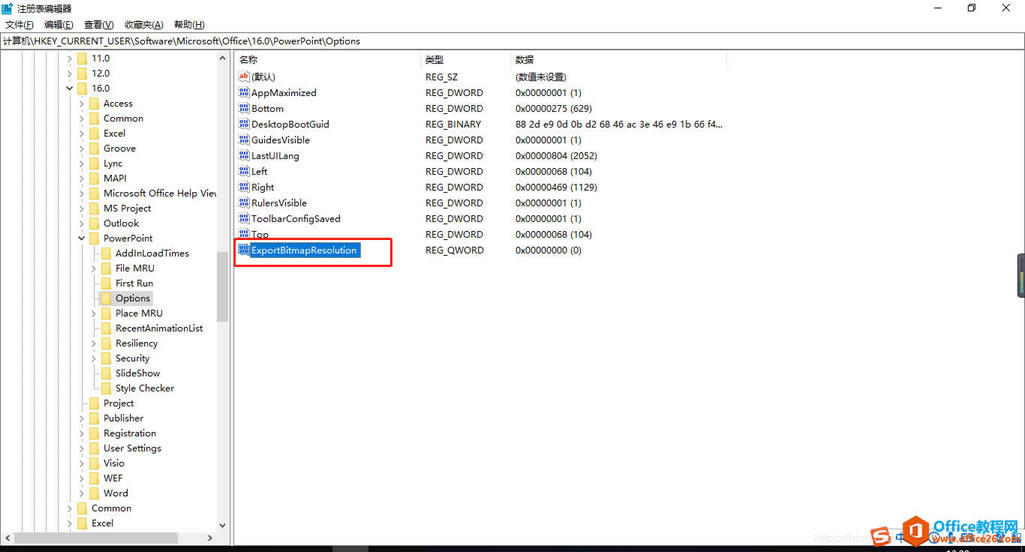Select the Style Checker key
This screenshot has width=1025, height=552.
pyautogui.click(x=144, y=388)
